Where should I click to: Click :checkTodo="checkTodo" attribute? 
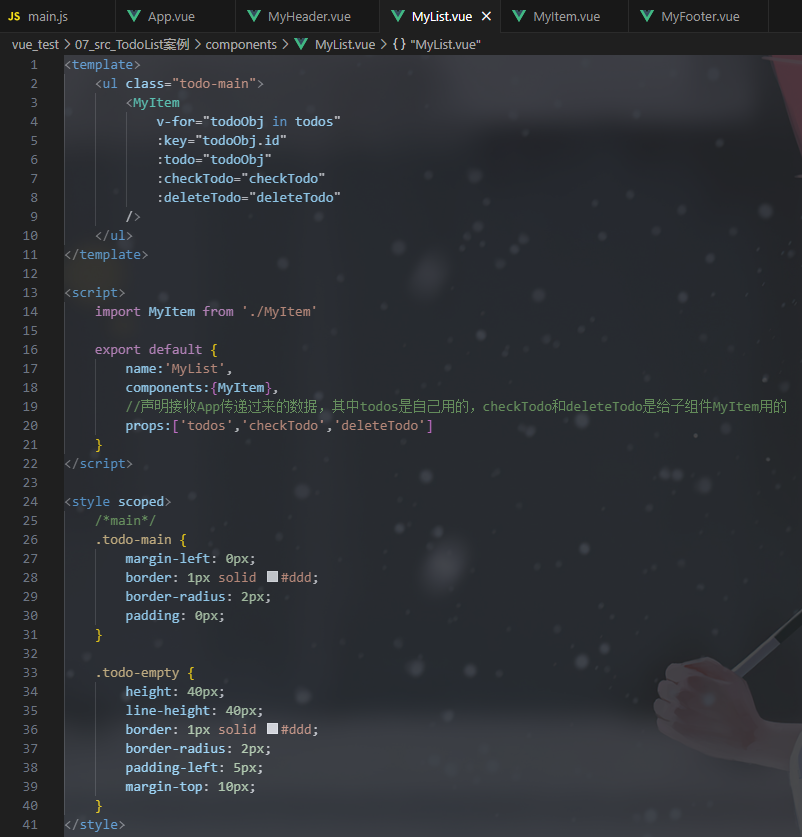click(241, 178)
